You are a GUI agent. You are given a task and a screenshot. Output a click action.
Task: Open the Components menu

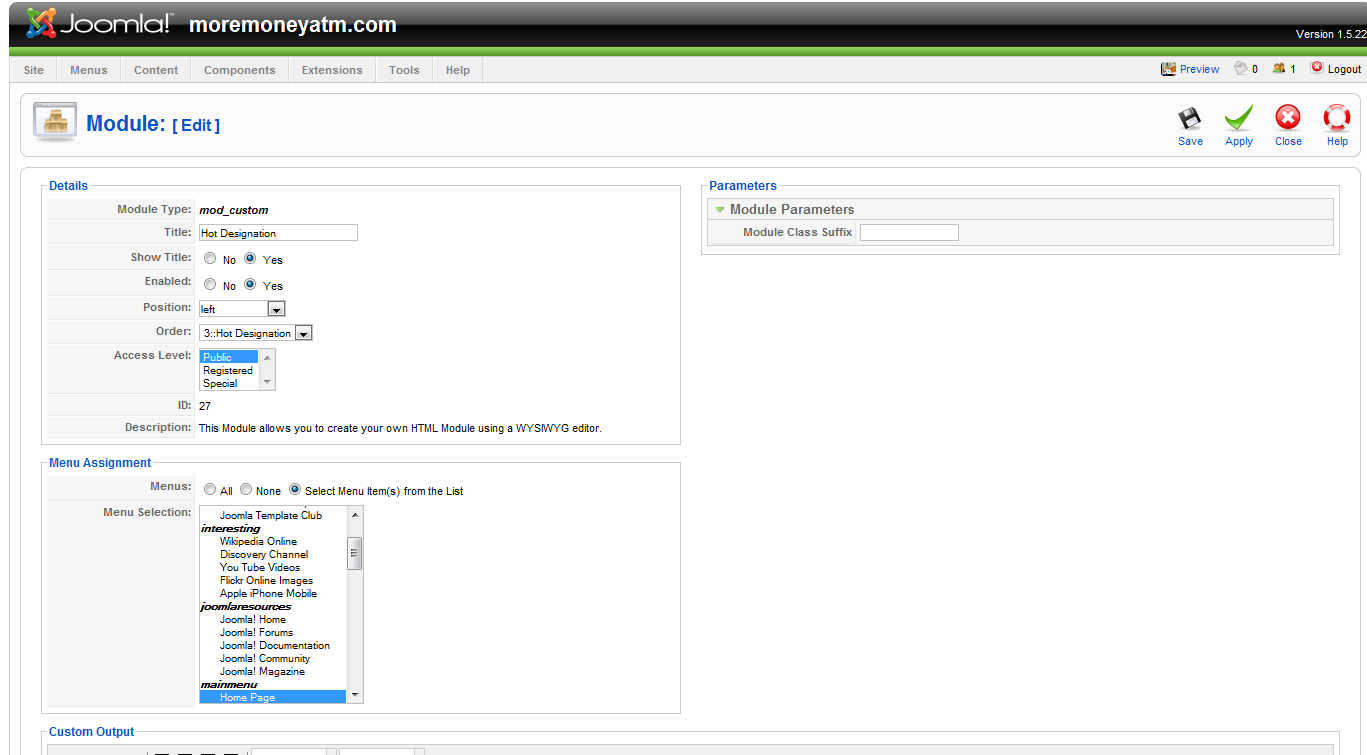[240, 70]
